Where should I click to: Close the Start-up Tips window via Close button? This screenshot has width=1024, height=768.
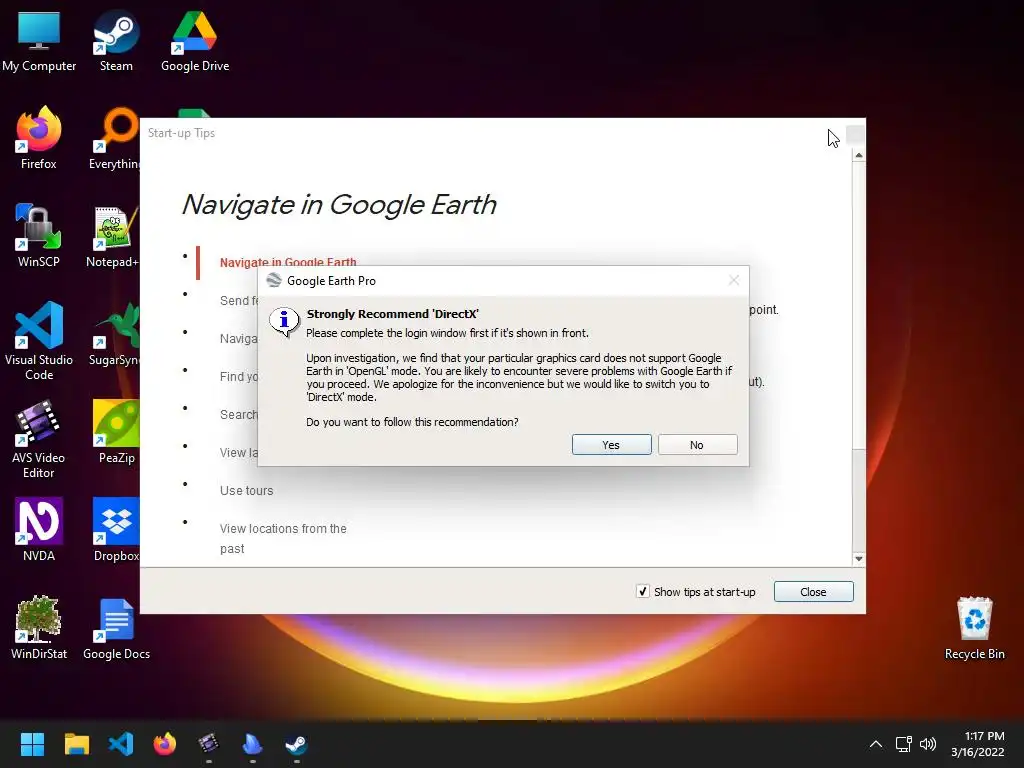[813, 592]
